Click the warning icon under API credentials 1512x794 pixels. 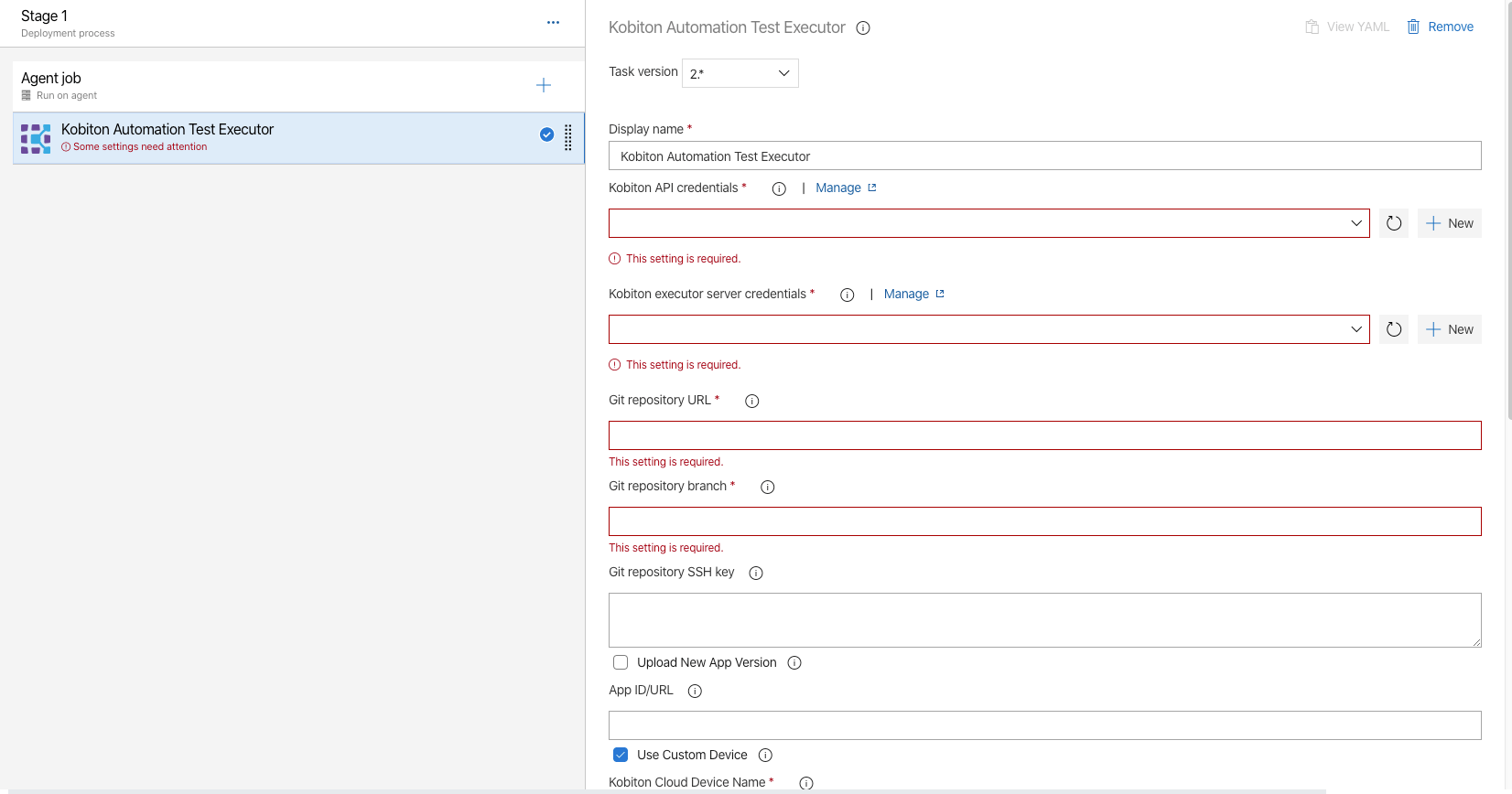(x=615, y=259)
